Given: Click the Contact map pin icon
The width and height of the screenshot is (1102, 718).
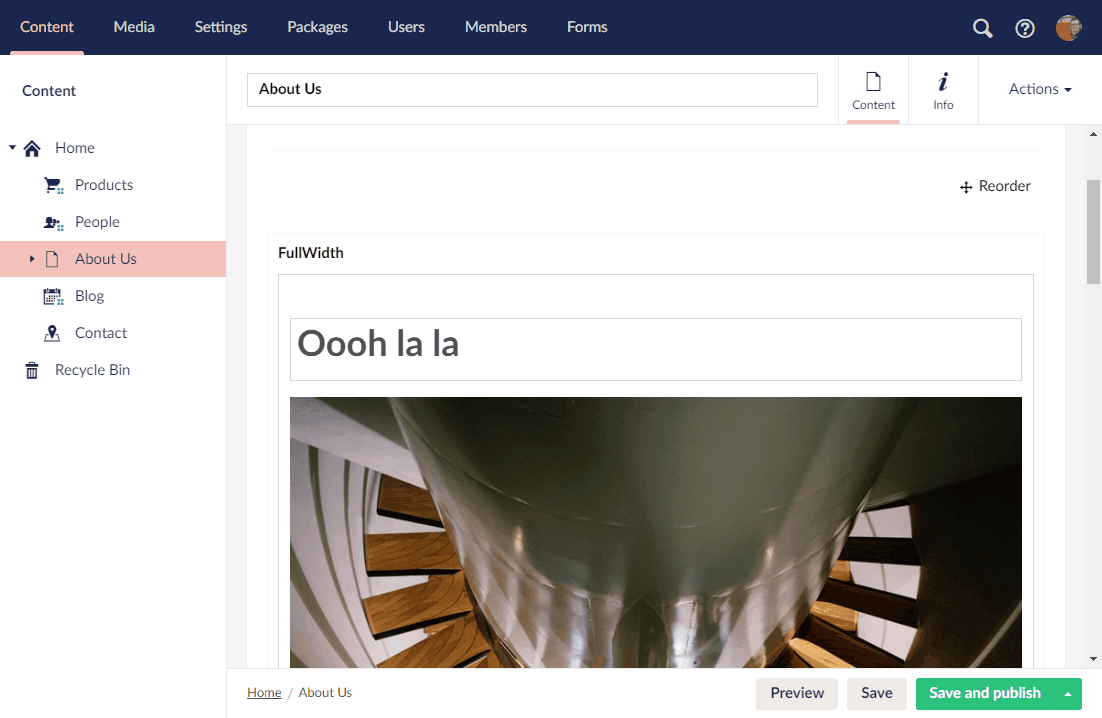Looking at the screenshot, I should [x=52, y=333].
